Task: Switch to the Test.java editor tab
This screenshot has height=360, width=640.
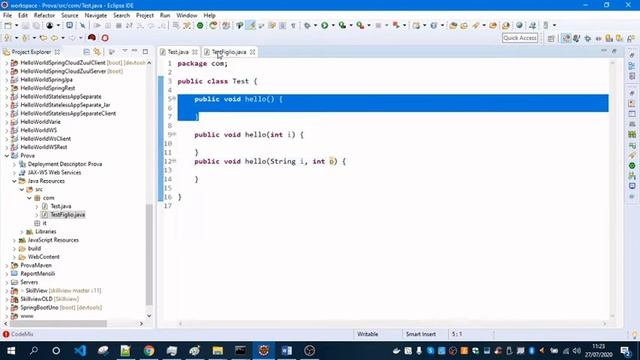Action: [178, 52]
